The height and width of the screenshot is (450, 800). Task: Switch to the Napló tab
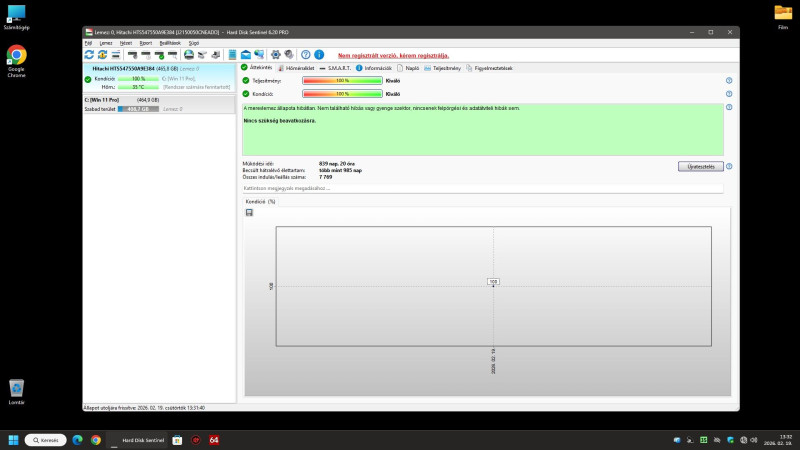(408, 68)
